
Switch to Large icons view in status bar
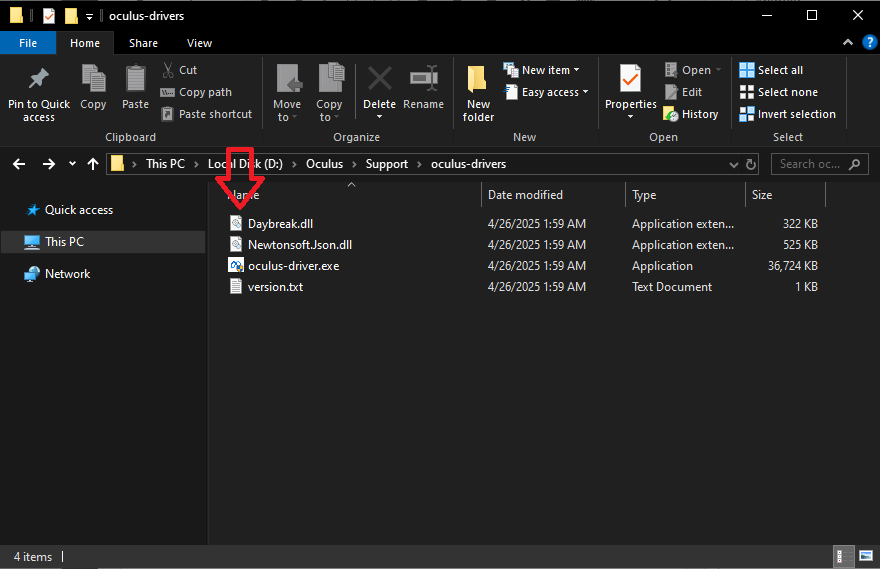tap(866, 556)
